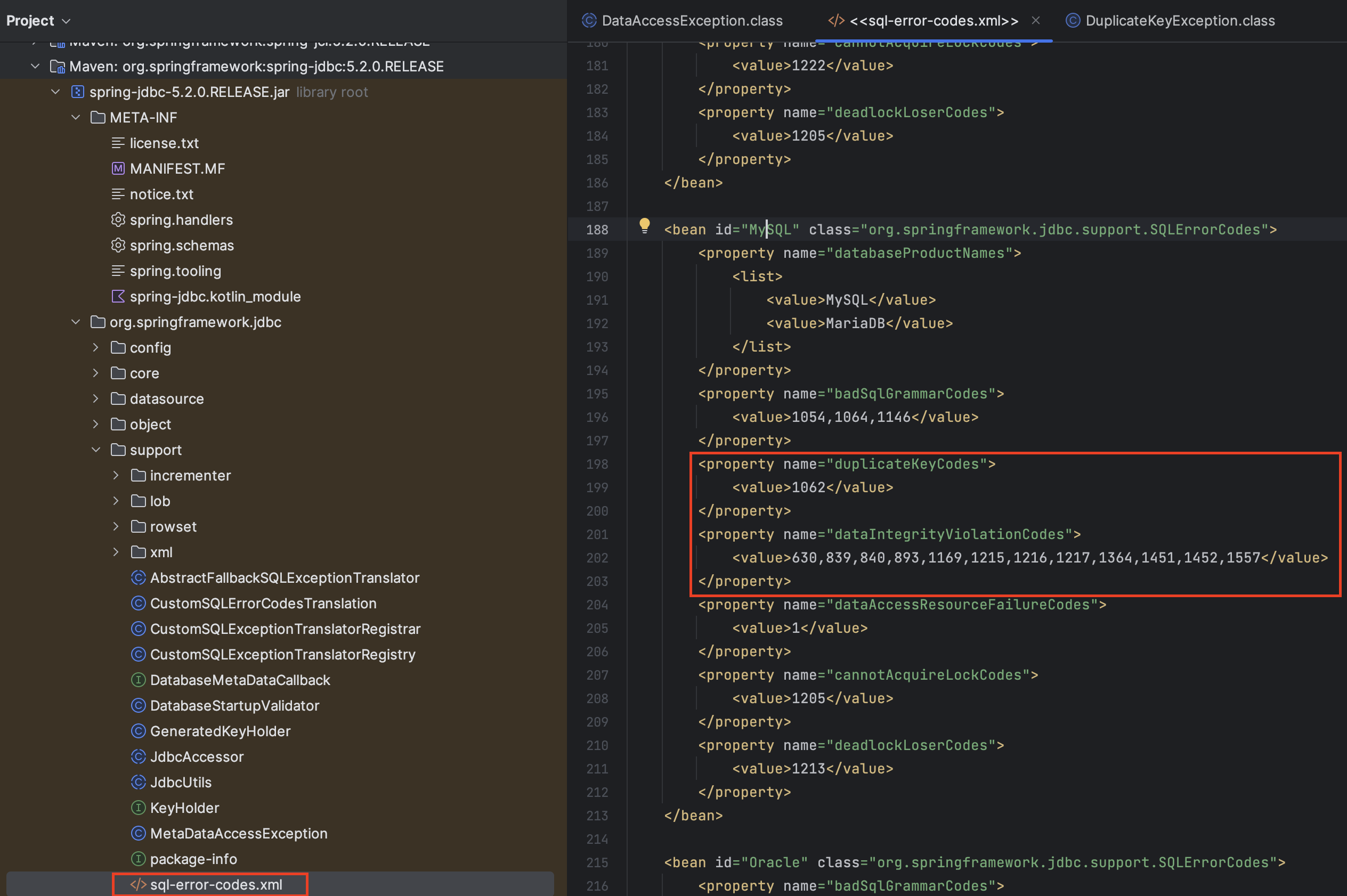Select CustomSQLExceptionTranslatorRegistrar in tree
This screenshot has height=896, width=1347.
pos(285,629)
